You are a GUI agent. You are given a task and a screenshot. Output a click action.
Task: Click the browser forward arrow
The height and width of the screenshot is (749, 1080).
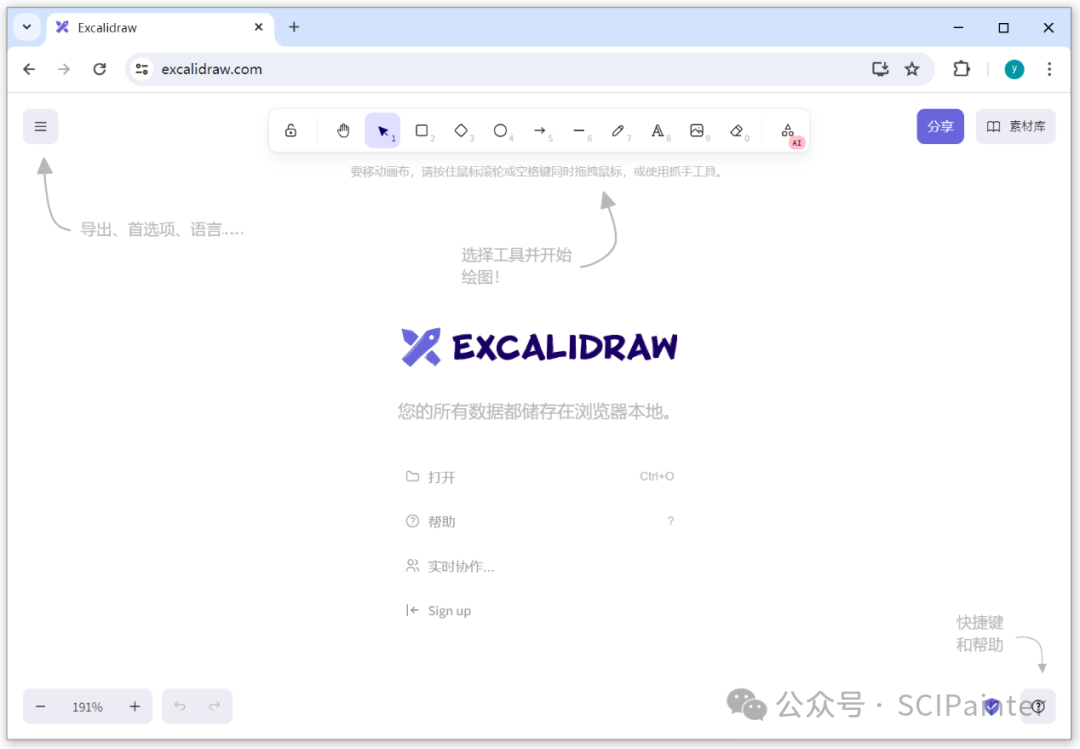point(64,69)
